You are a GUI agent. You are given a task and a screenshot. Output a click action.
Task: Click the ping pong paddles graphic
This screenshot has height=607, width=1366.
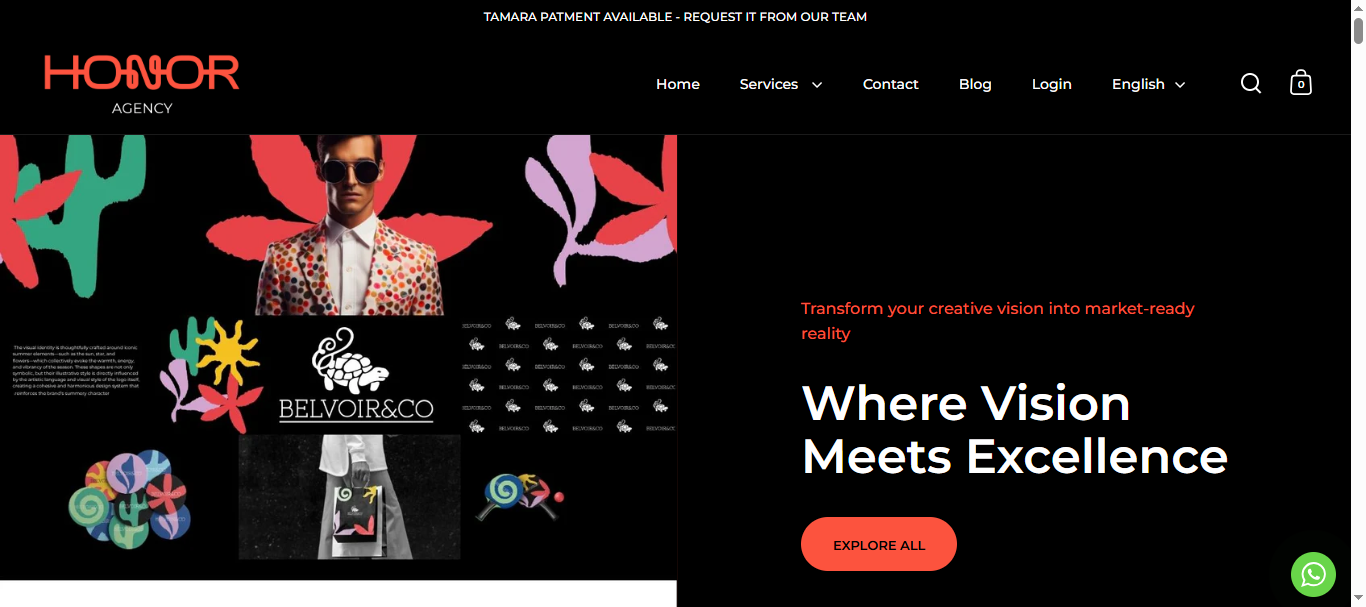(519, 496)
